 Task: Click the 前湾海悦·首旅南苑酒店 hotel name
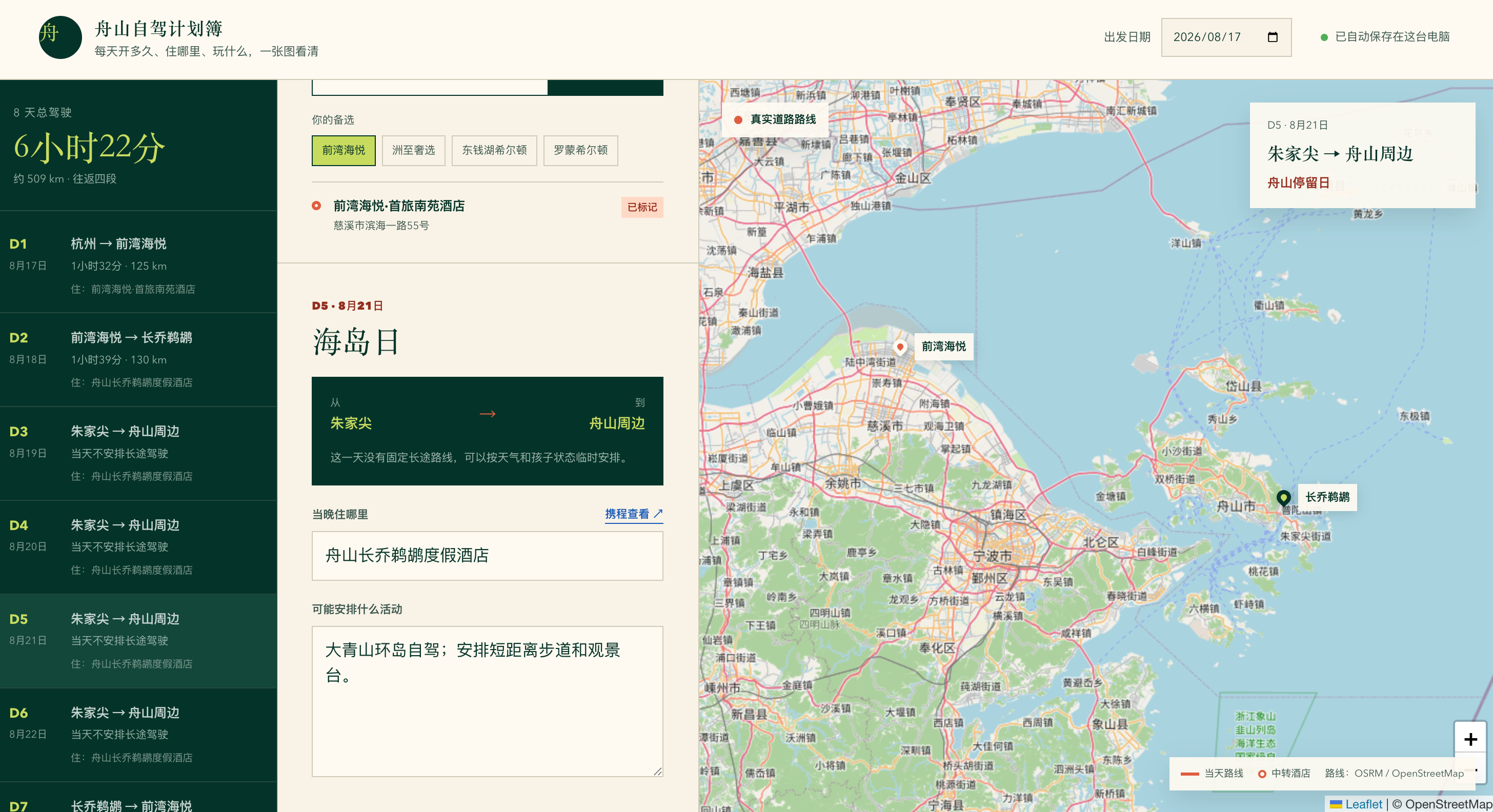coord(399,206)
